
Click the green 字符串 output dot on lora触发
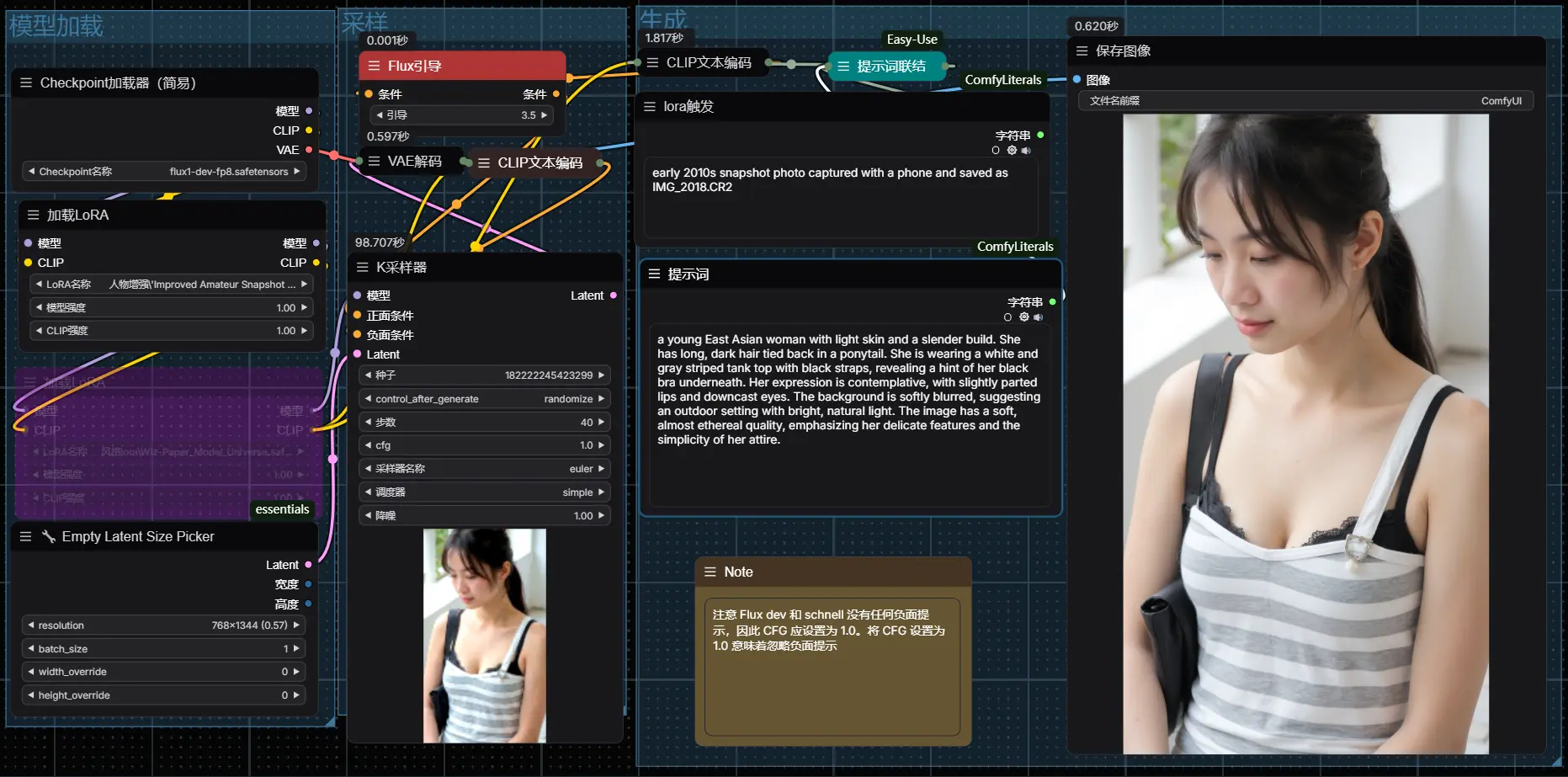[x=1040, y=135]
